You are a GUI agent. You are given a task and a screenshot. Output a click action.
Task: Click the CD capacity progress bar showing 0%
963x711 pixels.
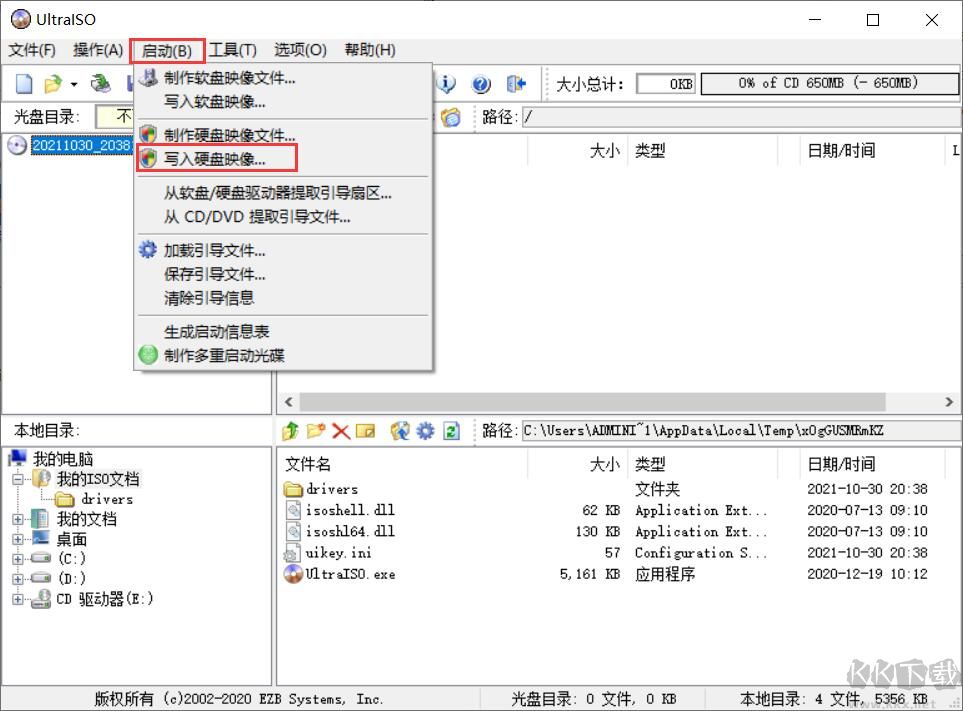[x=829, y=84]
